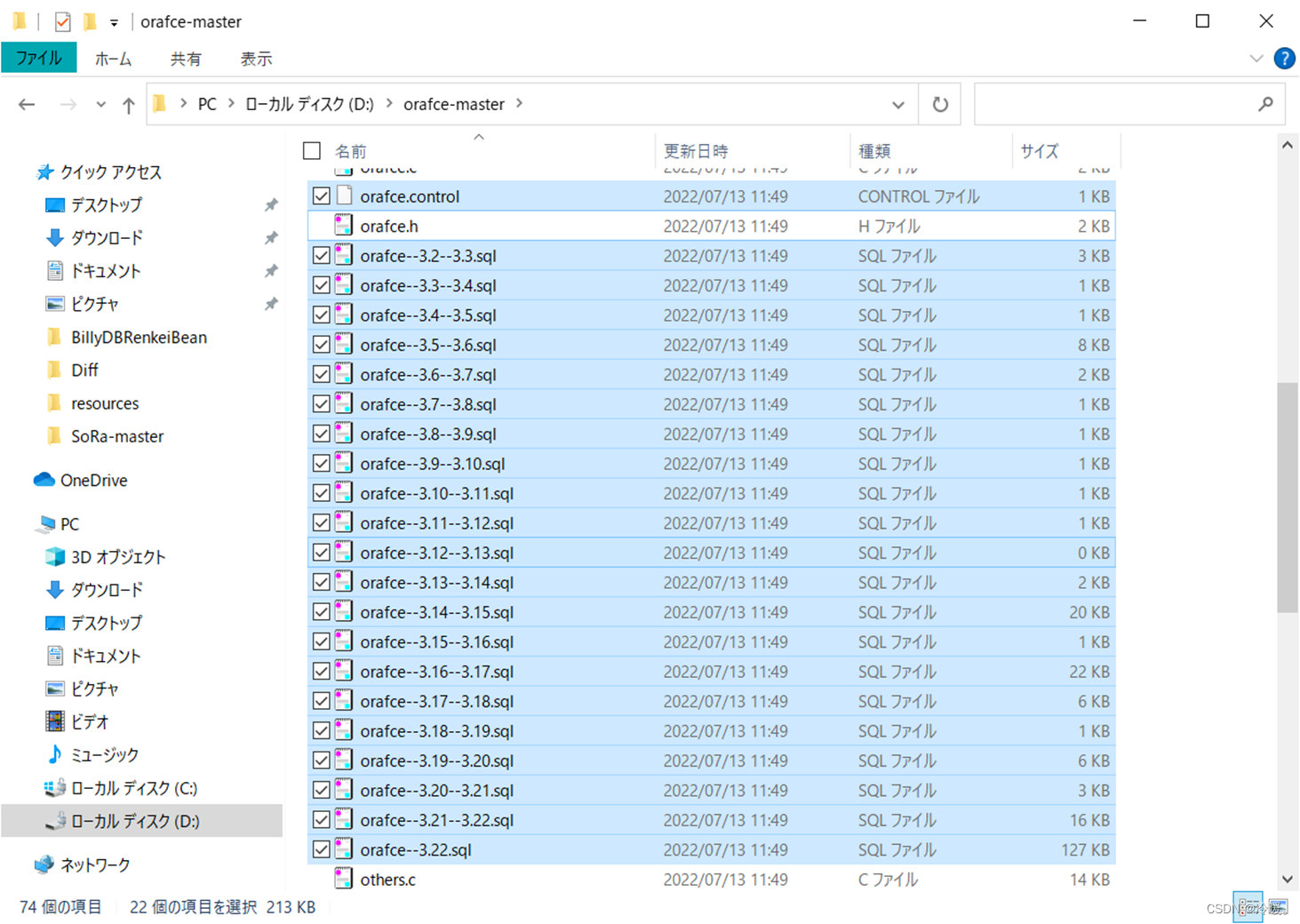
Task: Click the BillyDBRenkeiBean folder icon
Action: click(55, 338)
